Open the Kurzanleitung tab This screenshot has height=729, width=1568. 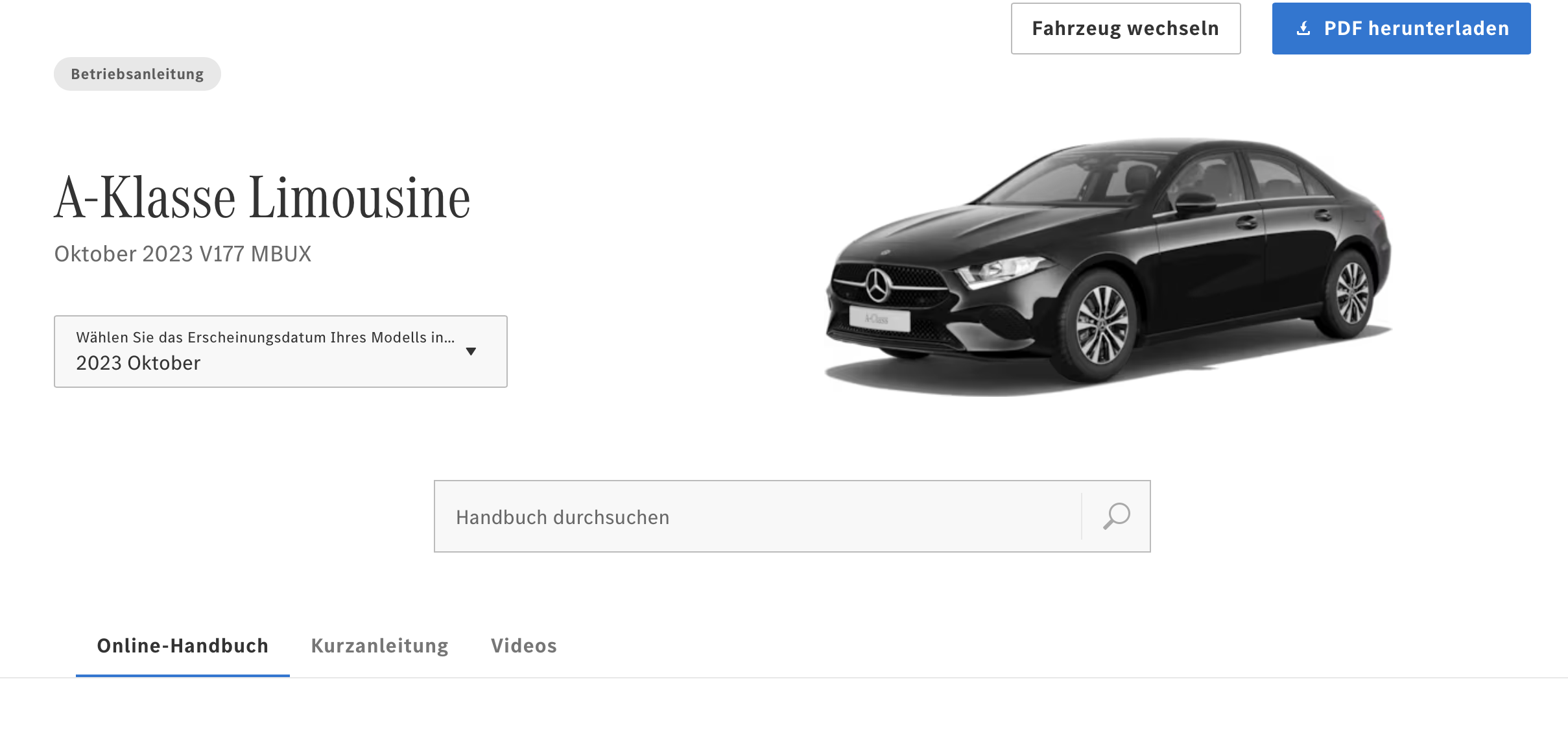379,645
